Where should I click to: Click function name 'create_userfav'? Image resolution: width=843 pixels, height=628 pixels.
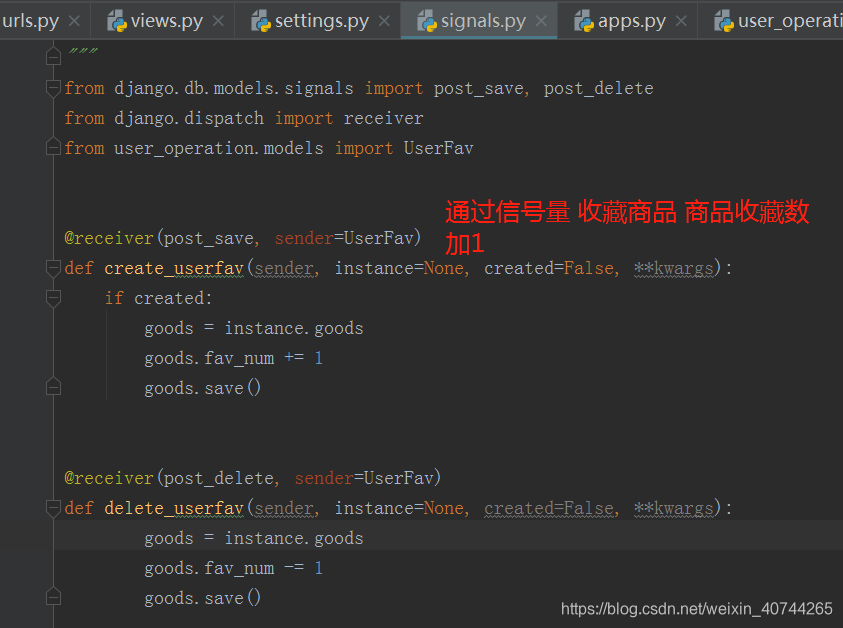click(x=174, y=268)
